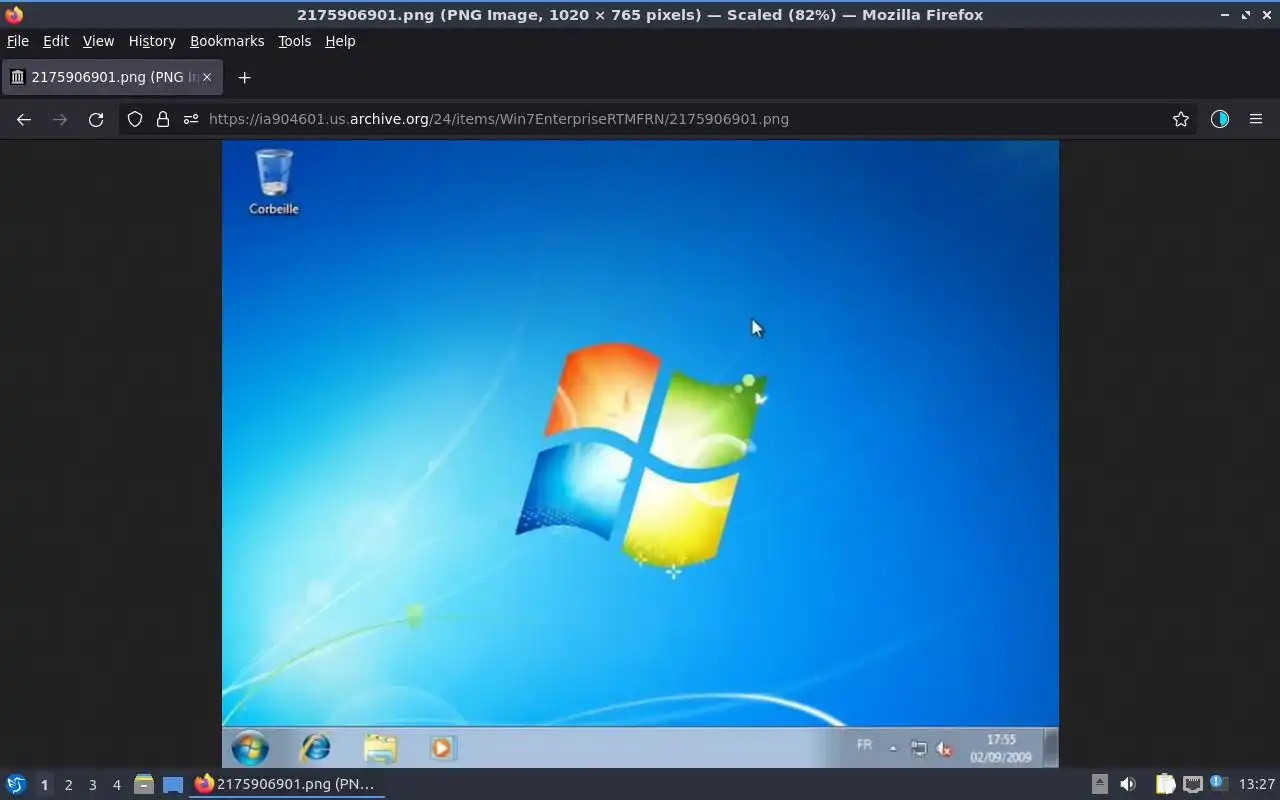Close the 2175906901.png tab

[207, 77]
